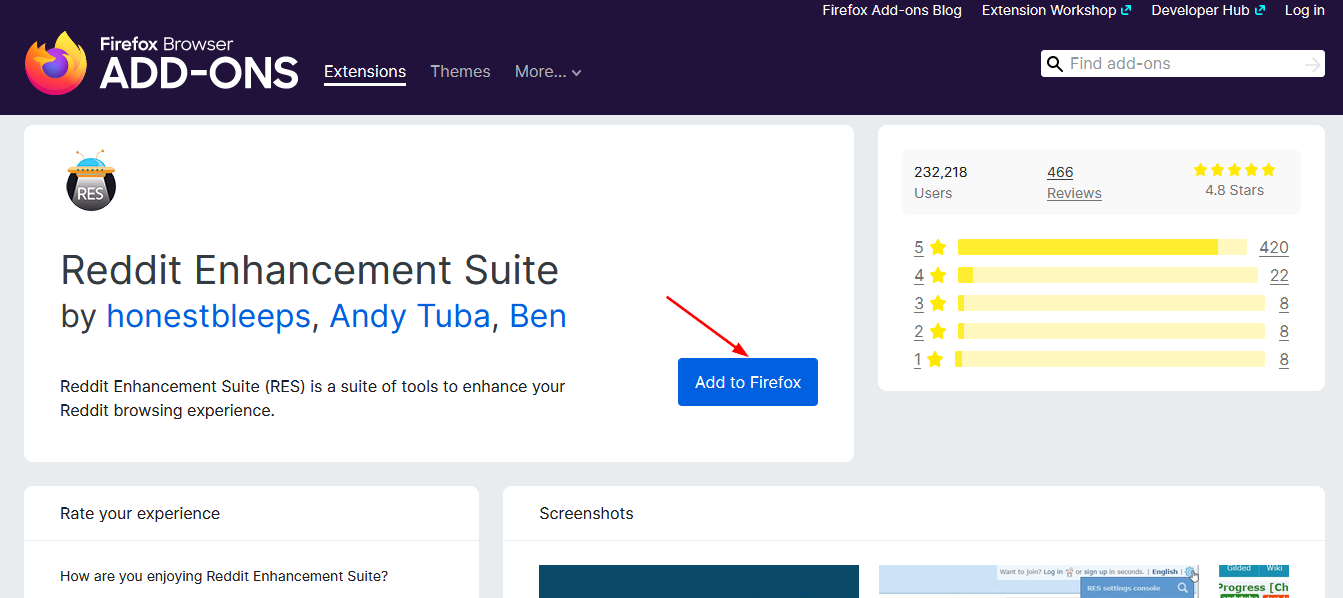
Task: Open the Developer Hub link
Action: 1200,10
